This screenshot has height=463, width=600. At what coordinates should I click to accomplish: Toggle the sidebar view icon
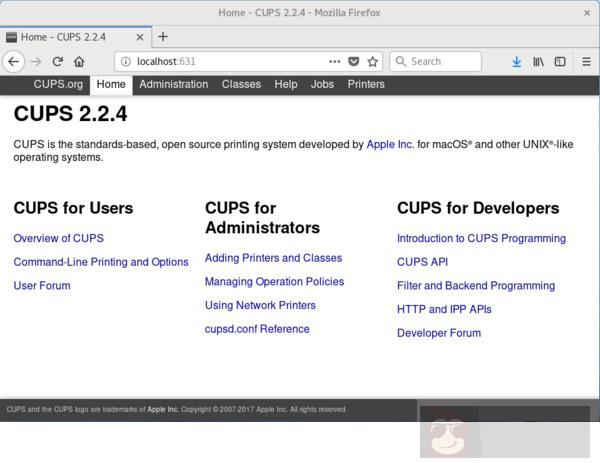coord(560,61)
